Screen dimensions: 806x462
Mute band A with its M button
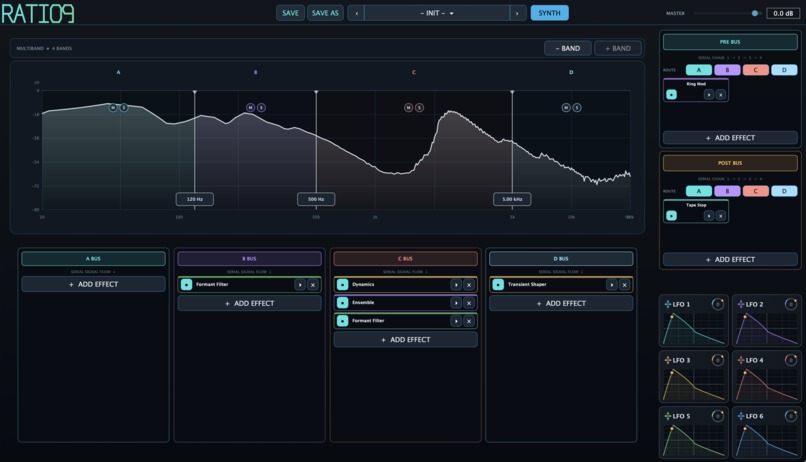(113, 107)
